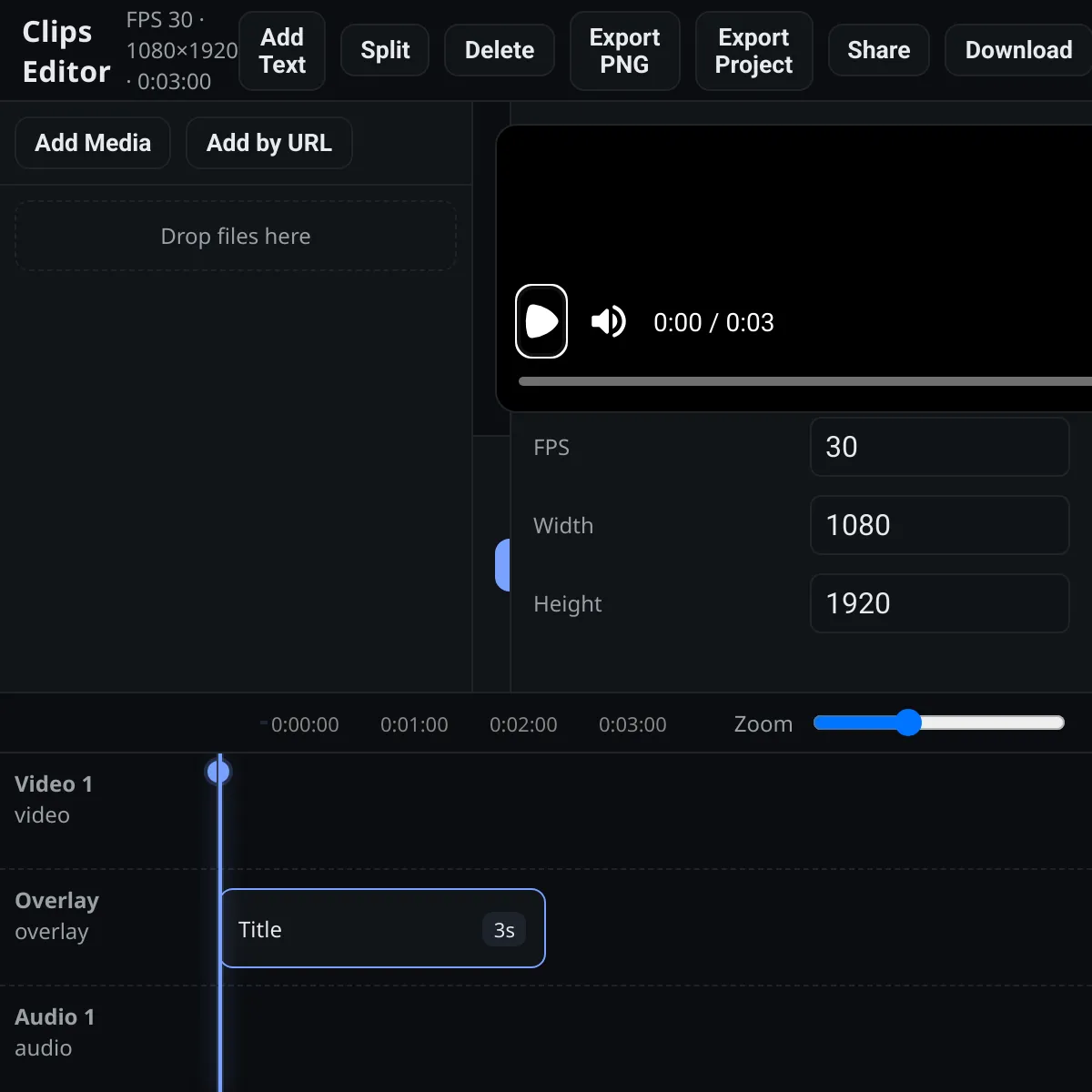Click the 0:01:00 ruler mark
This screenshot has width=1092, height=1092.
[414, 724]
